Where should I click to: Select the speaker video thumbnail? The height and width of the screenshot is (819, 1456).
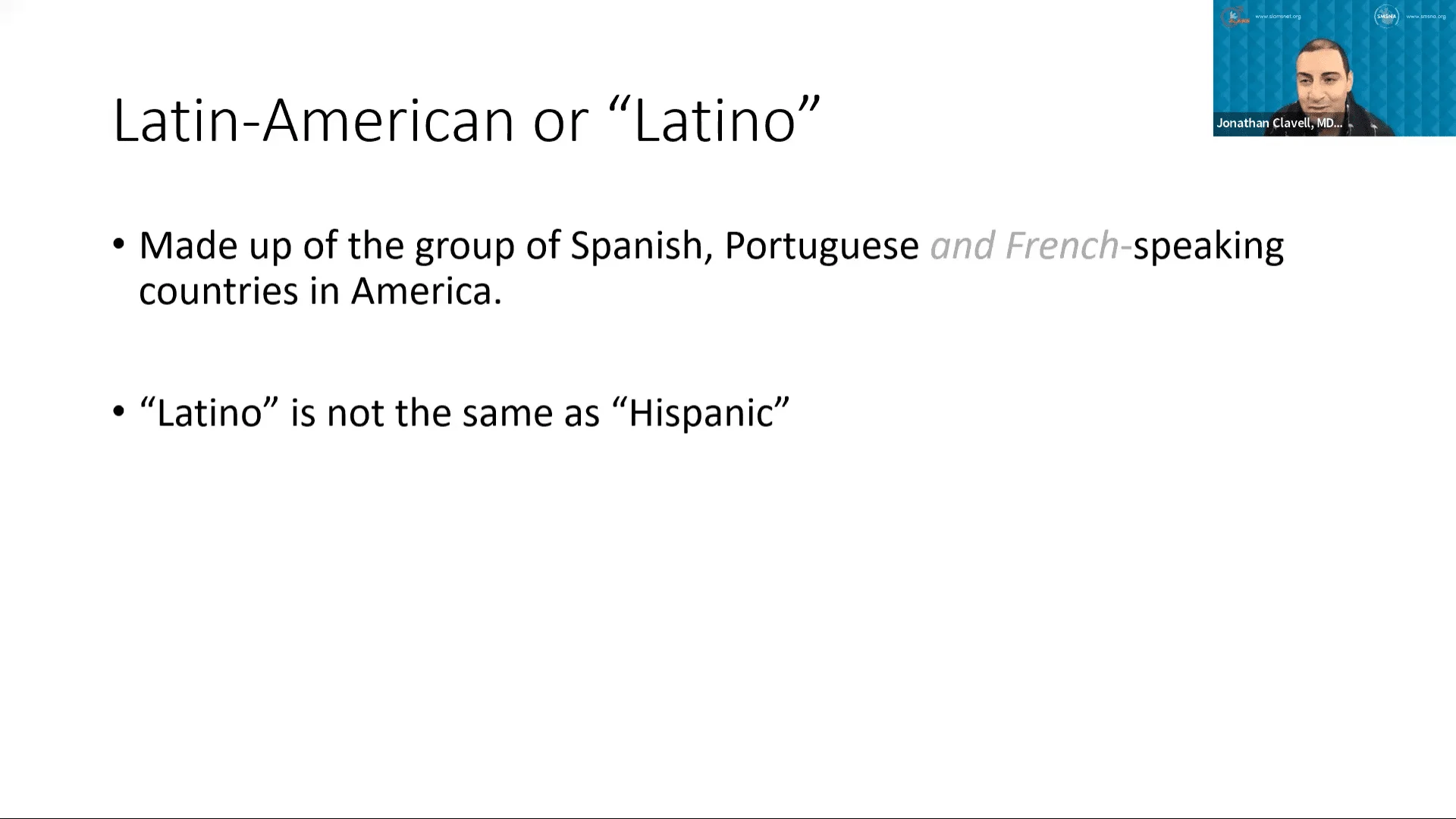tap(1334, 68)
